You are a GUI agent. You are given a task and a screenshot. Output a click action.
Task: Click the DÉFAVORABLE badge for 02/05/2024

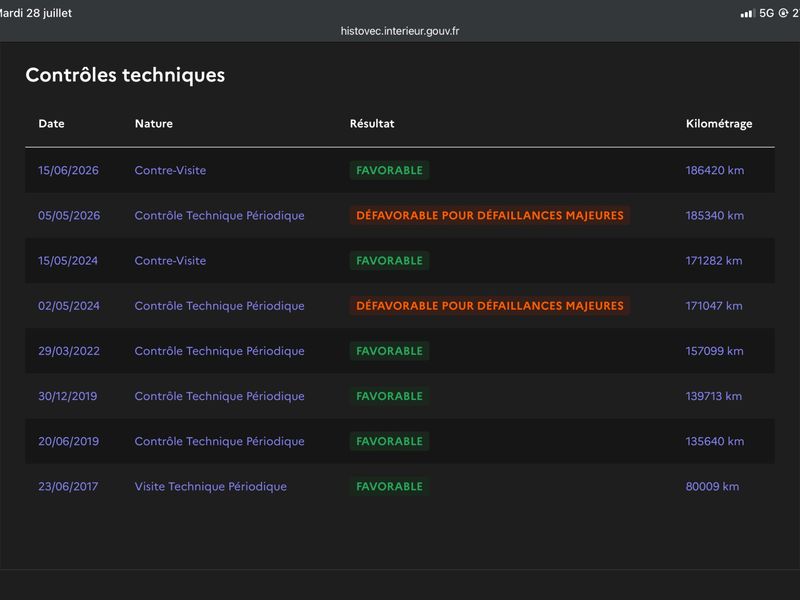(x=490, y=306)
